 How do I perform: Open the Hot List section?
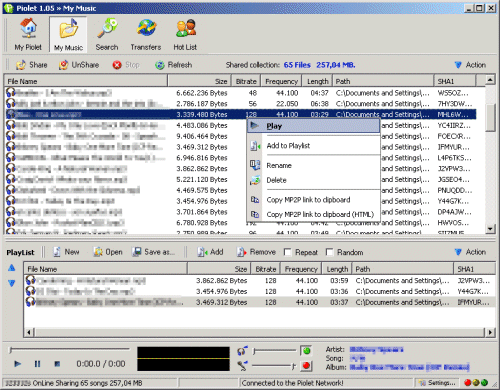pos(185,35)
